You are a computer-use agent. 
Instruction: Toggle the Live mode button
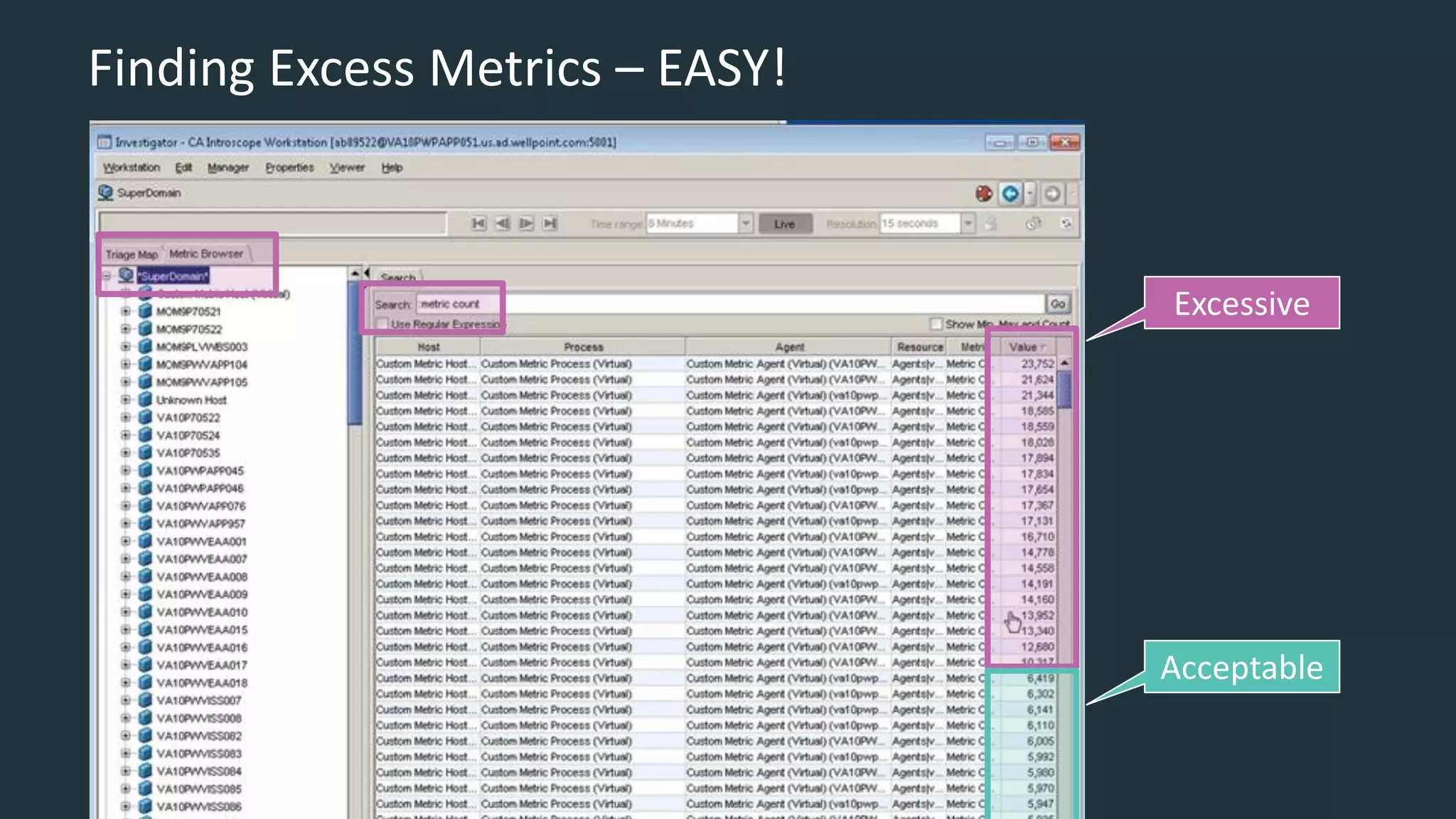(x=785, y=224)
